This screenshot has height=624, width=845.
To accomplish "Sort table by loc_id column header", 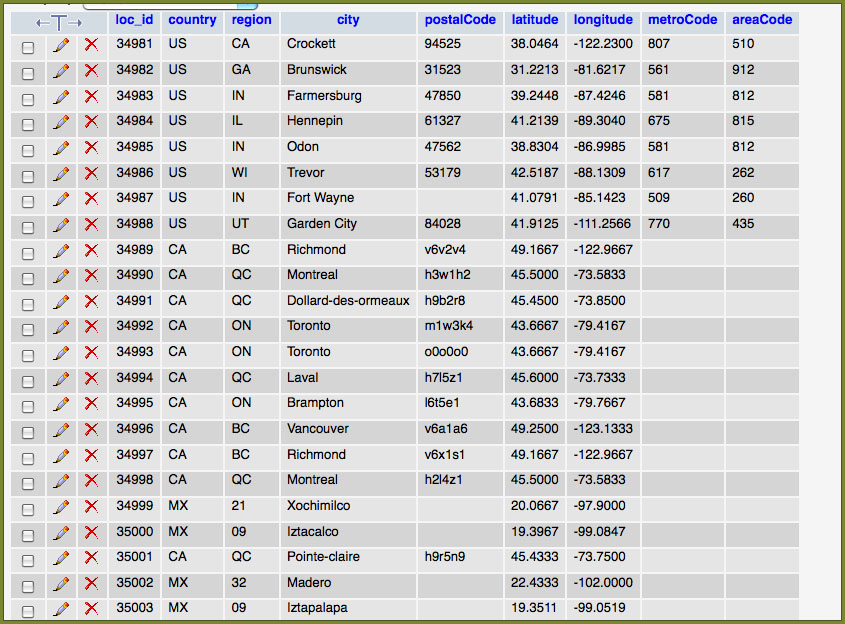I will tap(133, 20).
